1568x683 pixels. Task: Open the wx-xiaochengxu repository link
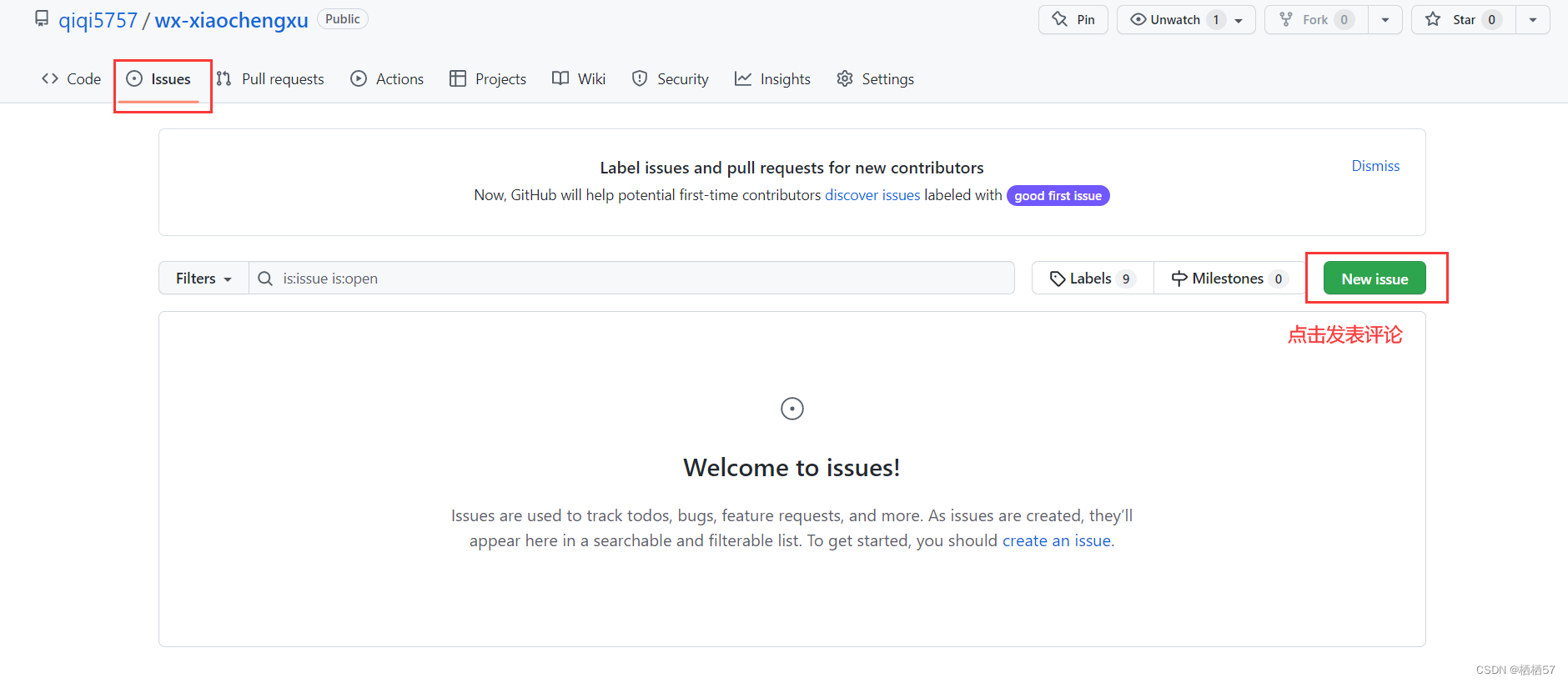(x=231, y=20)
